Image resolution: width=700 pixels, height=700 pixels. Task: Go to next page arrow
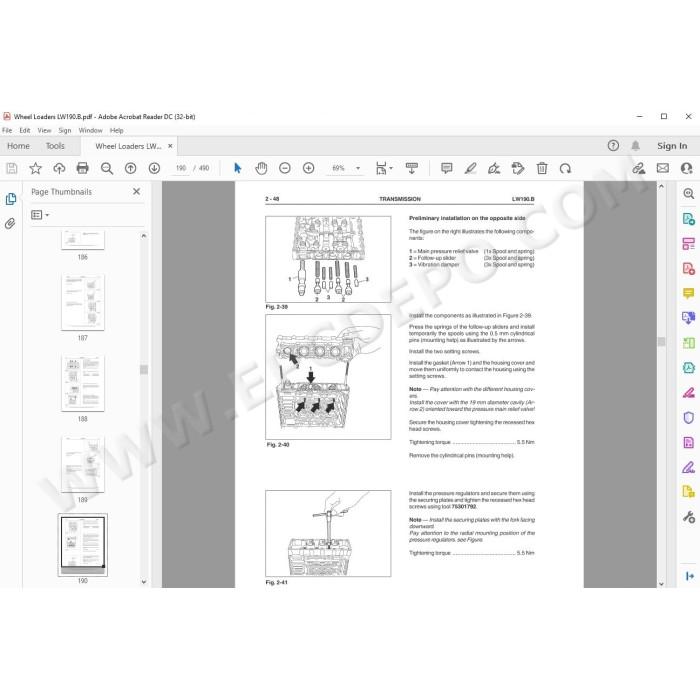click(x=154, y=168)
